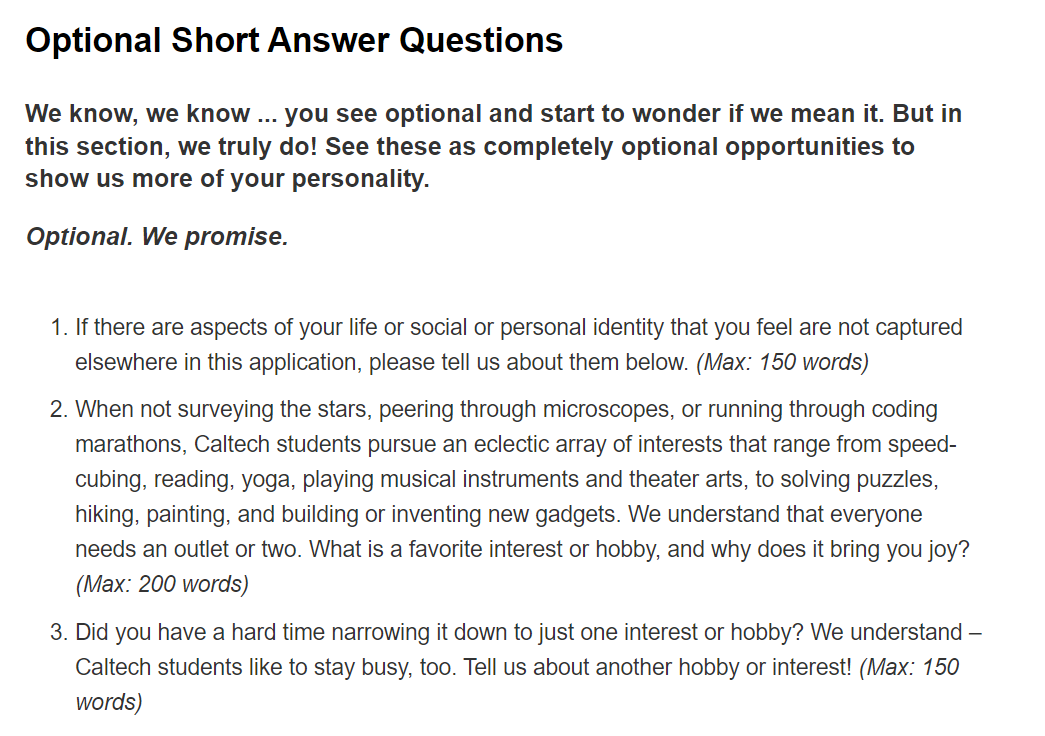Screen dimensions: 1045x736
Task: Click list number '3.' marker
Action: [60, 632]
